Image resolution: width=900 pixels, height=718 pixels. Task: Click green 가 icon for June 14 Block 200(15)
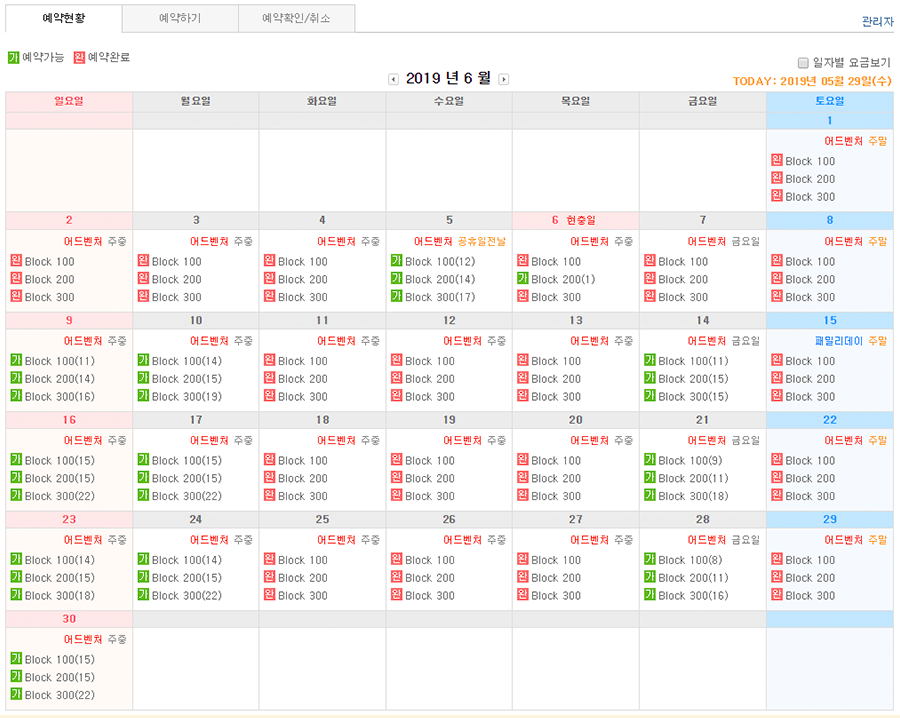pos(650,378)
